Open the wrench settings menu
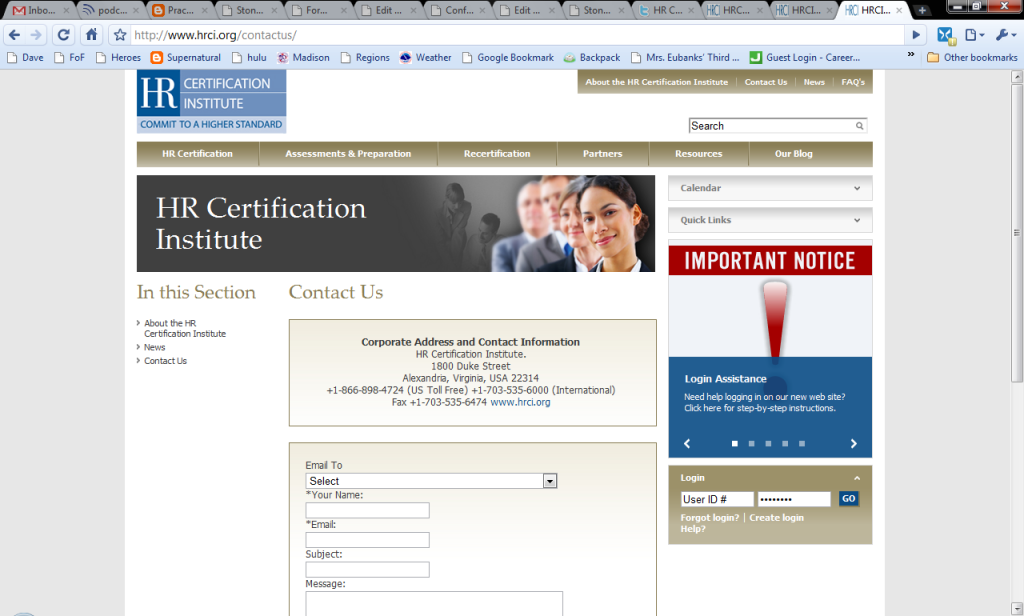The image size is (1024, 616). [x=1005, y=35]
